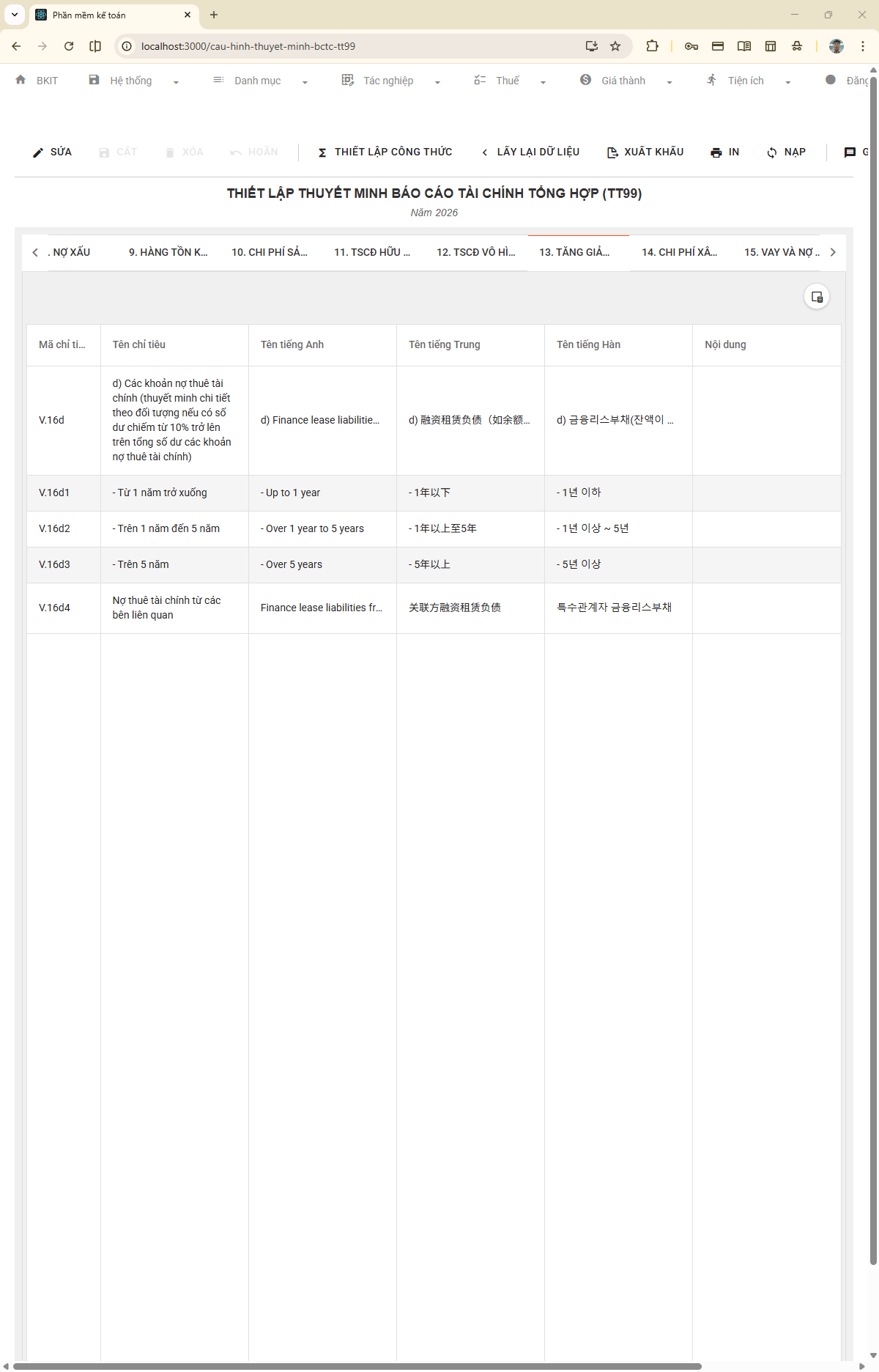Viewport: 879px width, 1372px height.
Task: Click the Thuế checklist icon
Action: point(480,80)
